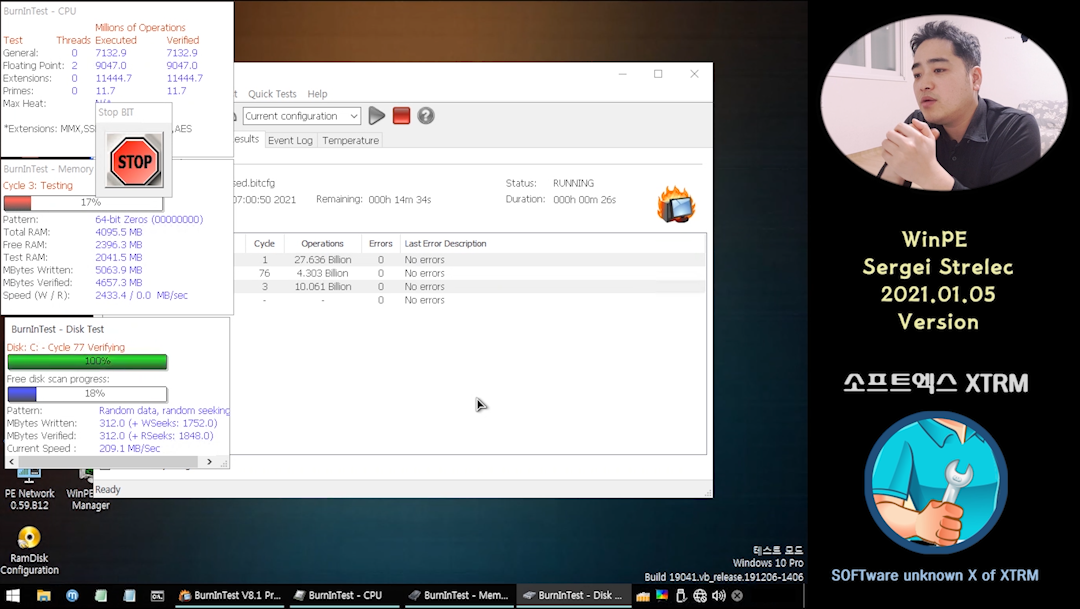Click the colorful display tray icon
This screenshot has width=1080, height=609.
pos(662,595)
